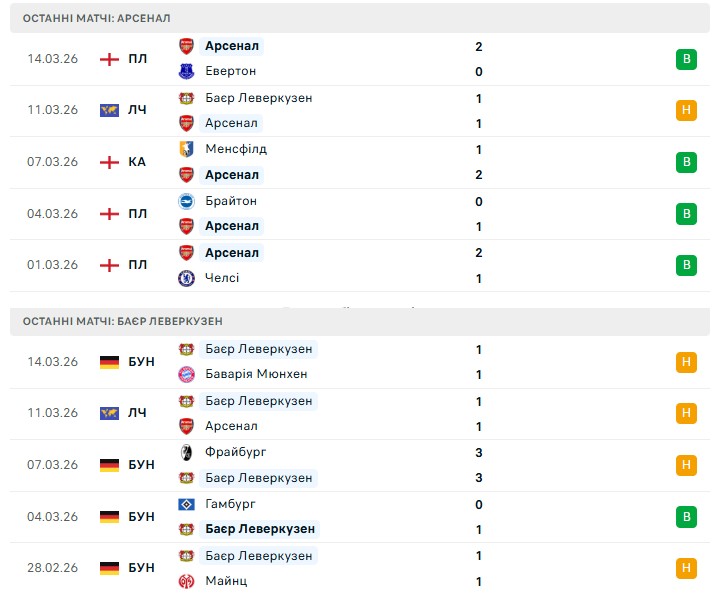Click orange Н badge on the Mainz match row

(x=686, y=568)
